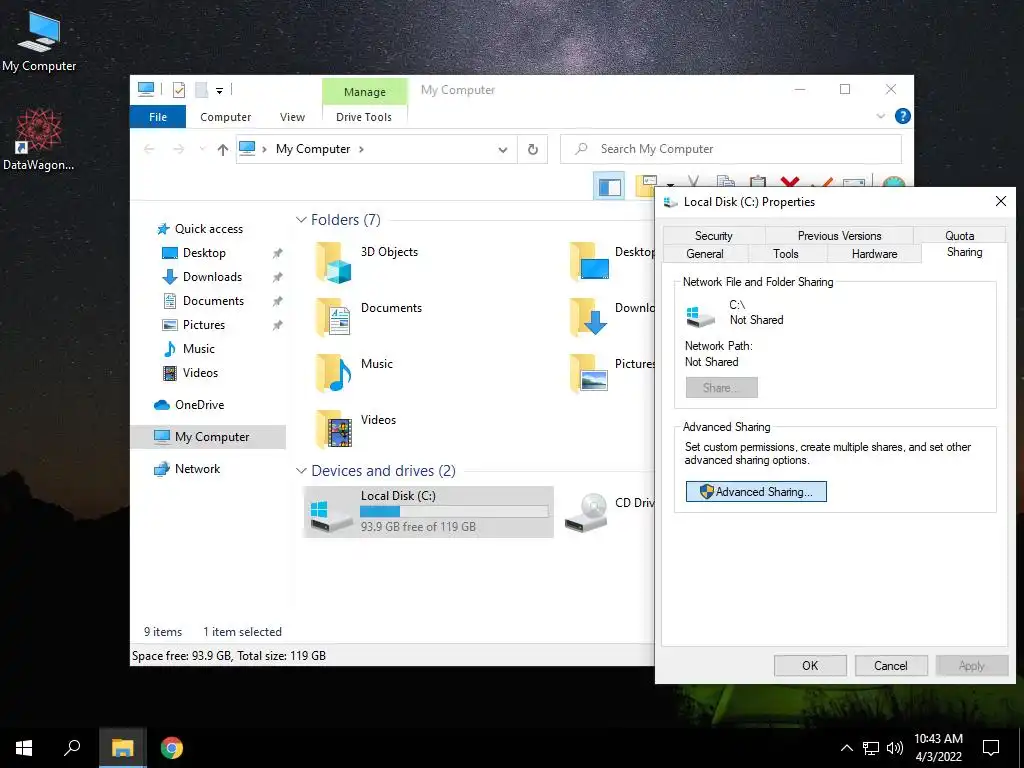Screen dimensions: 1024x768
Task: Open the recent locations dropdown arrow
Action: coord(202,150)
